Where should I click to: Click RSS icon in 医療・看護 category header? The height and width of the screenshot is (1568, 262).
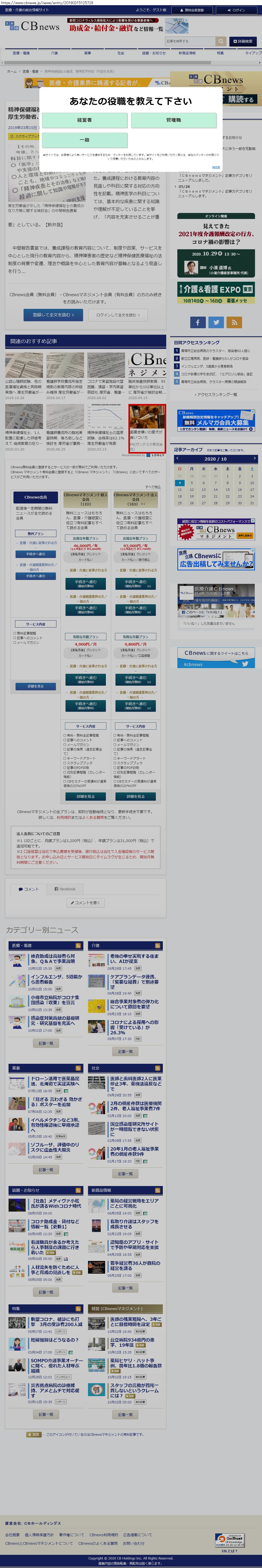pyautogui.click(x=78, y=945)
